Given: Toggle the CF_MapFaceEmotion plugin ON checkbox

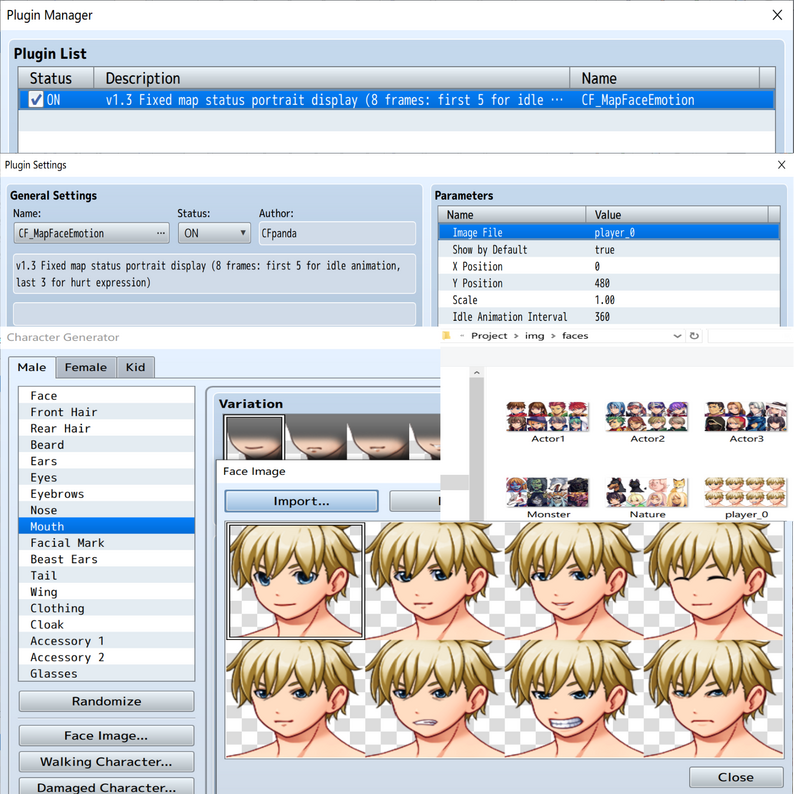Looking at the screenshot, I should click(36, 99).
